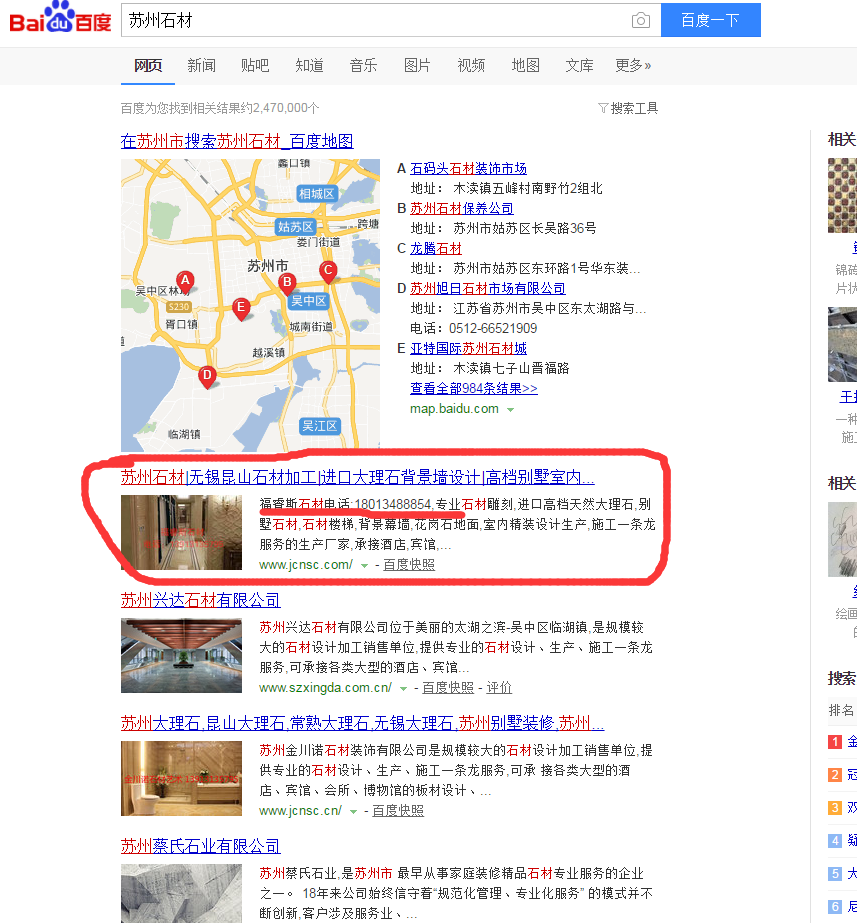857x923 pixels.
Task: Select the 网页 tab
Action: [148, 65]
